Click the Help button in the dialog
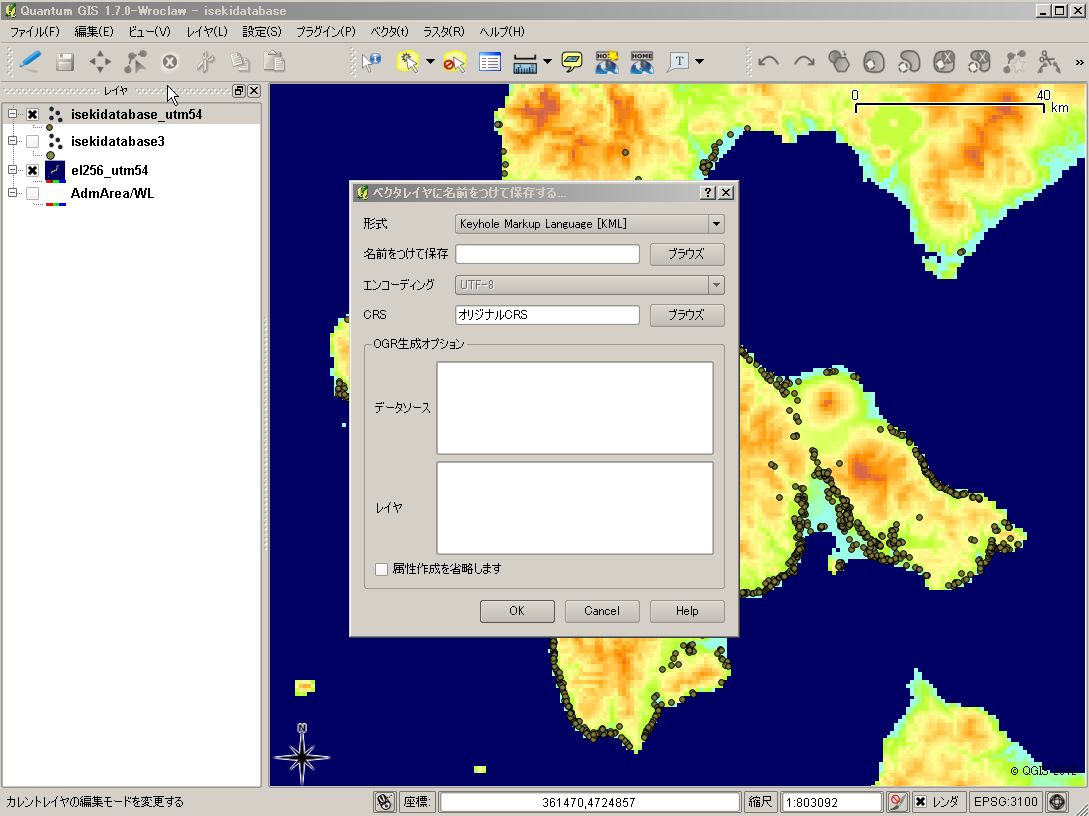The height and width of the screenshot is (816, 1089). (687, 611)
